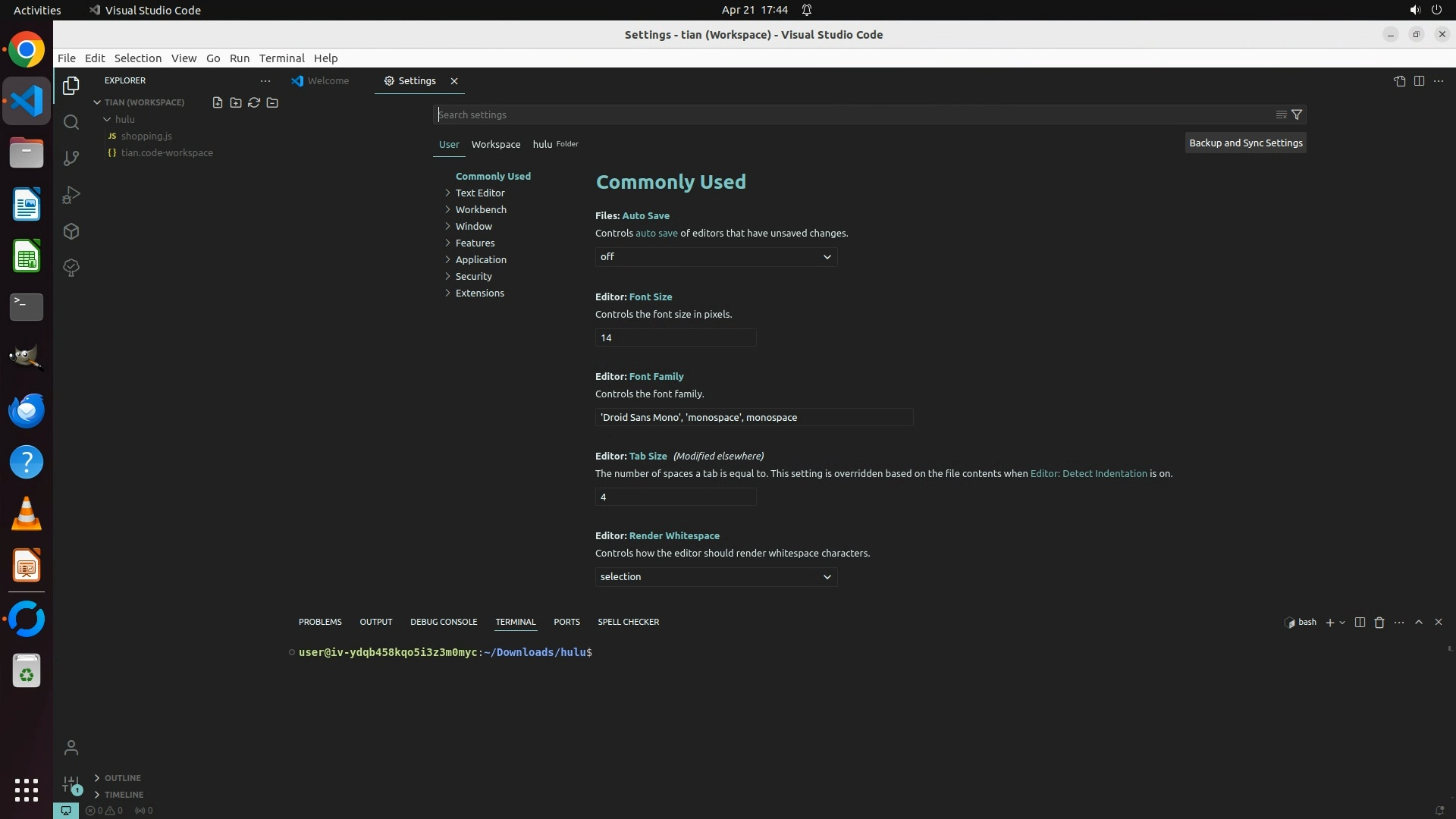Click the Backup and Sync Settings button
The width and height of the screenshot is (1456, 819).
click(1245, 143)
